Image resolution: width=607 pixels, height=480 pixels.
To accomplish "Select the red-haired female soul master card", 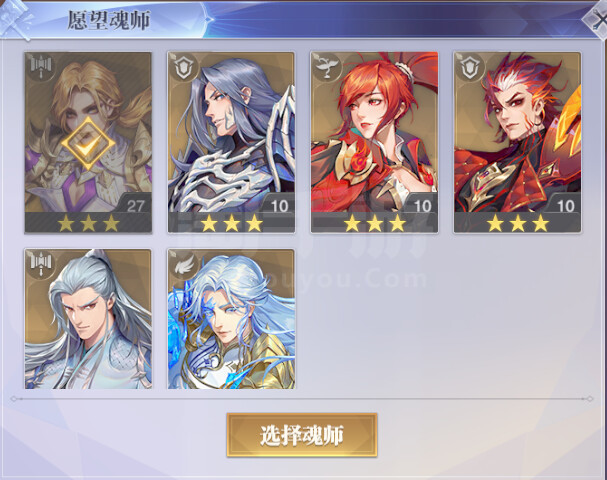I will 374,142.
